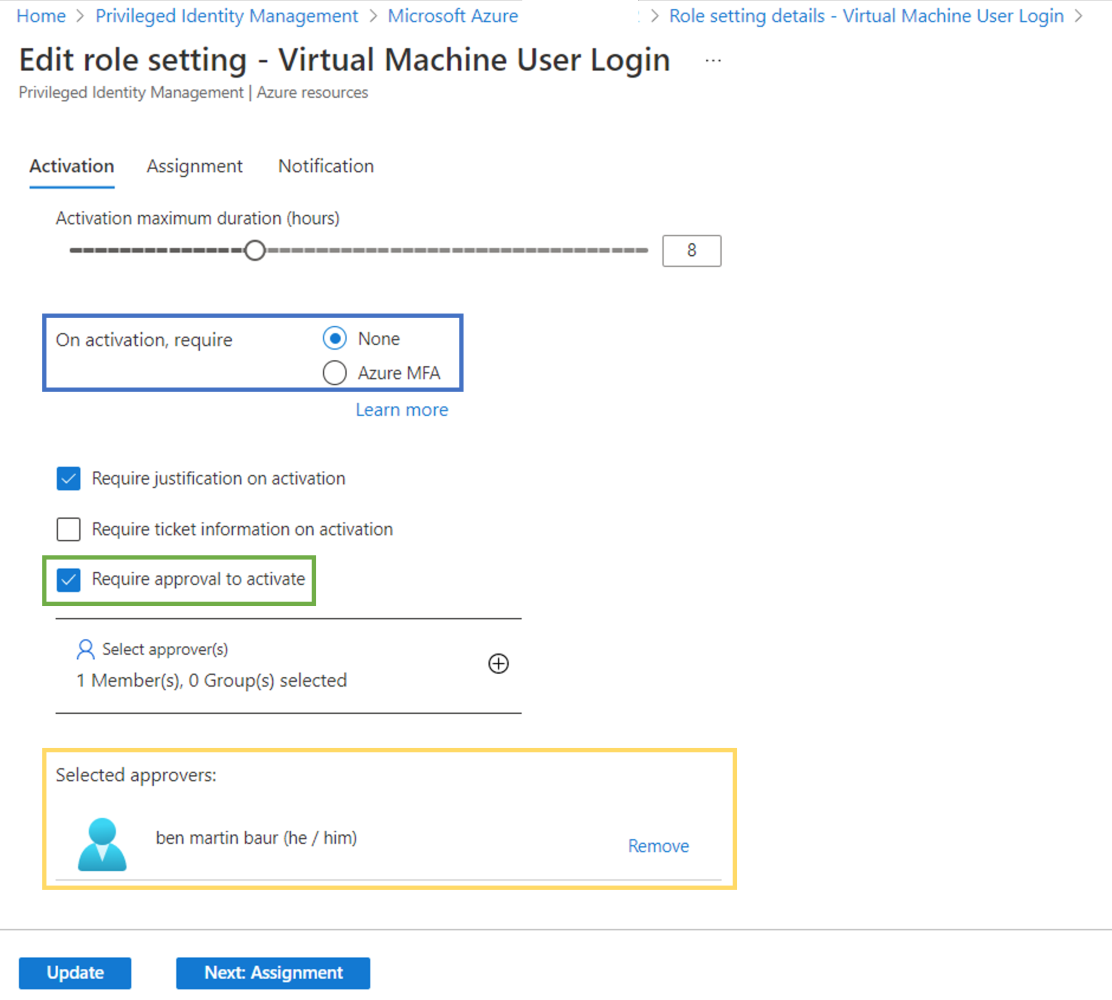Viewport: 1112px width, 1000px height.
Task: Select the None activation requirement option
Action: coord(335,339)
